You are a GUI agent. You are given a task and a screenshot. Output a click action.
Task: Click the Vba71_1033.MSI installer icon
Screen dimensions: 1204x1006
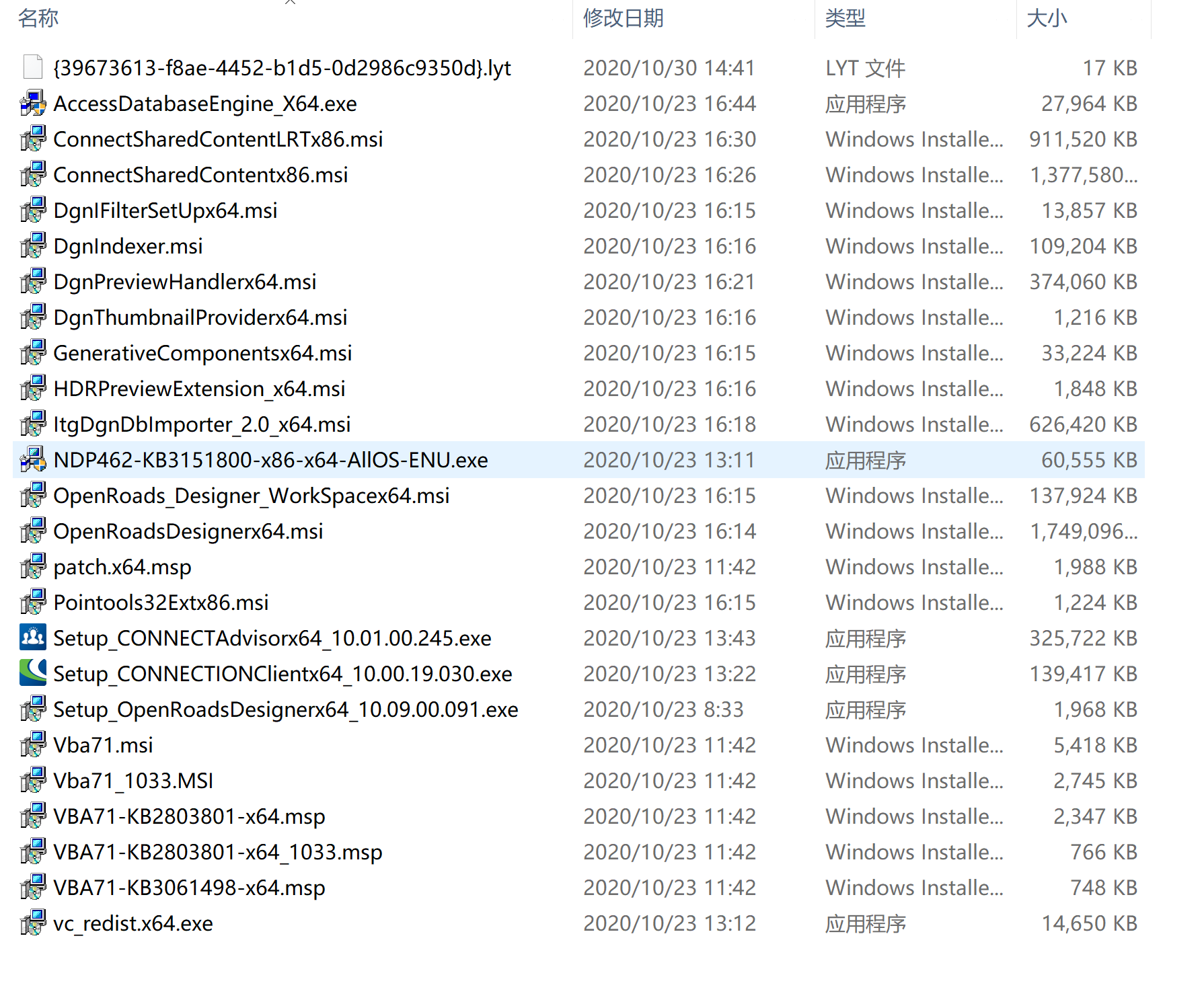[33, 780]
